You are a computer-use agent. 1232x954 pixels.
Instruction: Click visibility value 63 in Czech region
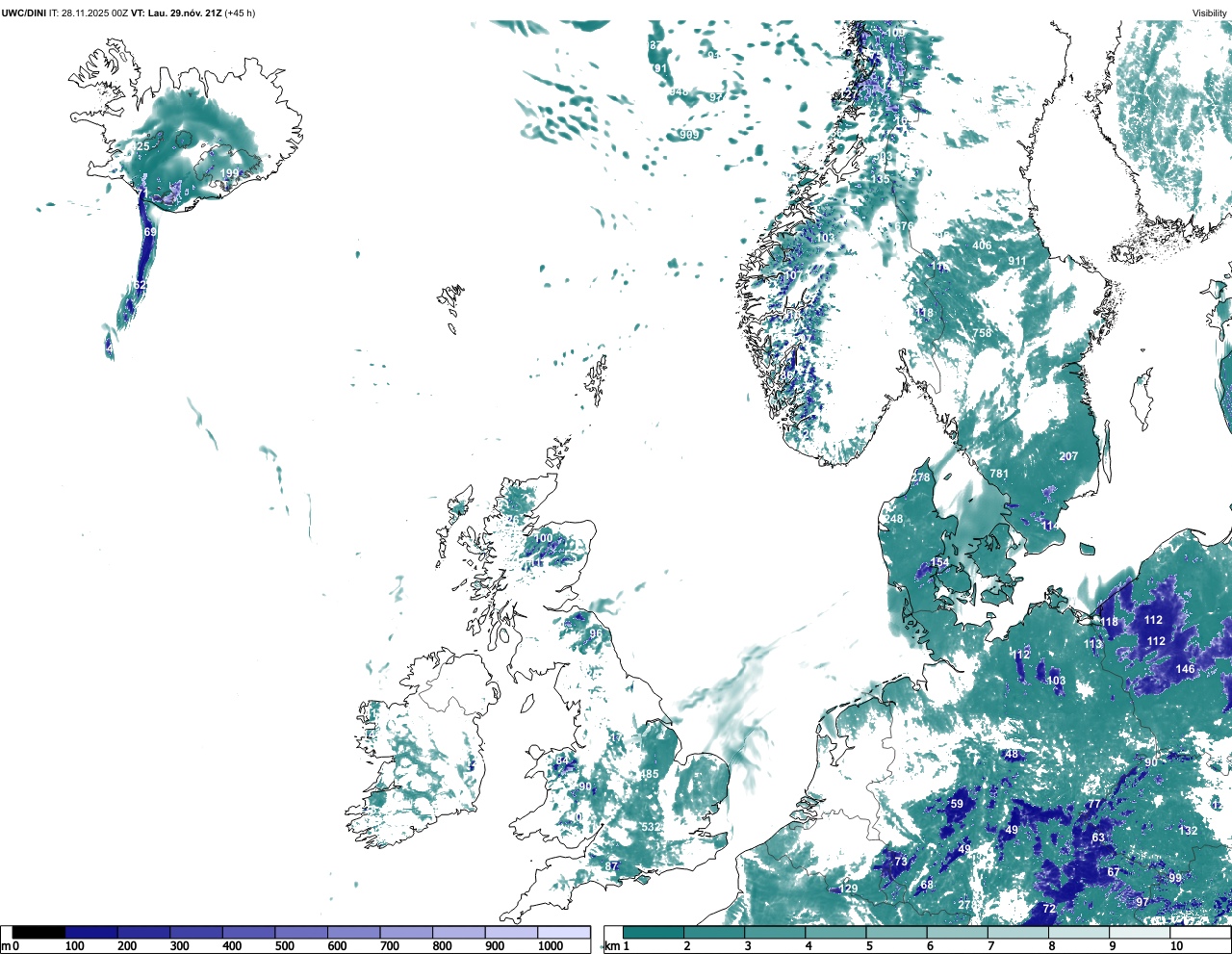pyautogui.click(x=1098, y=838)
